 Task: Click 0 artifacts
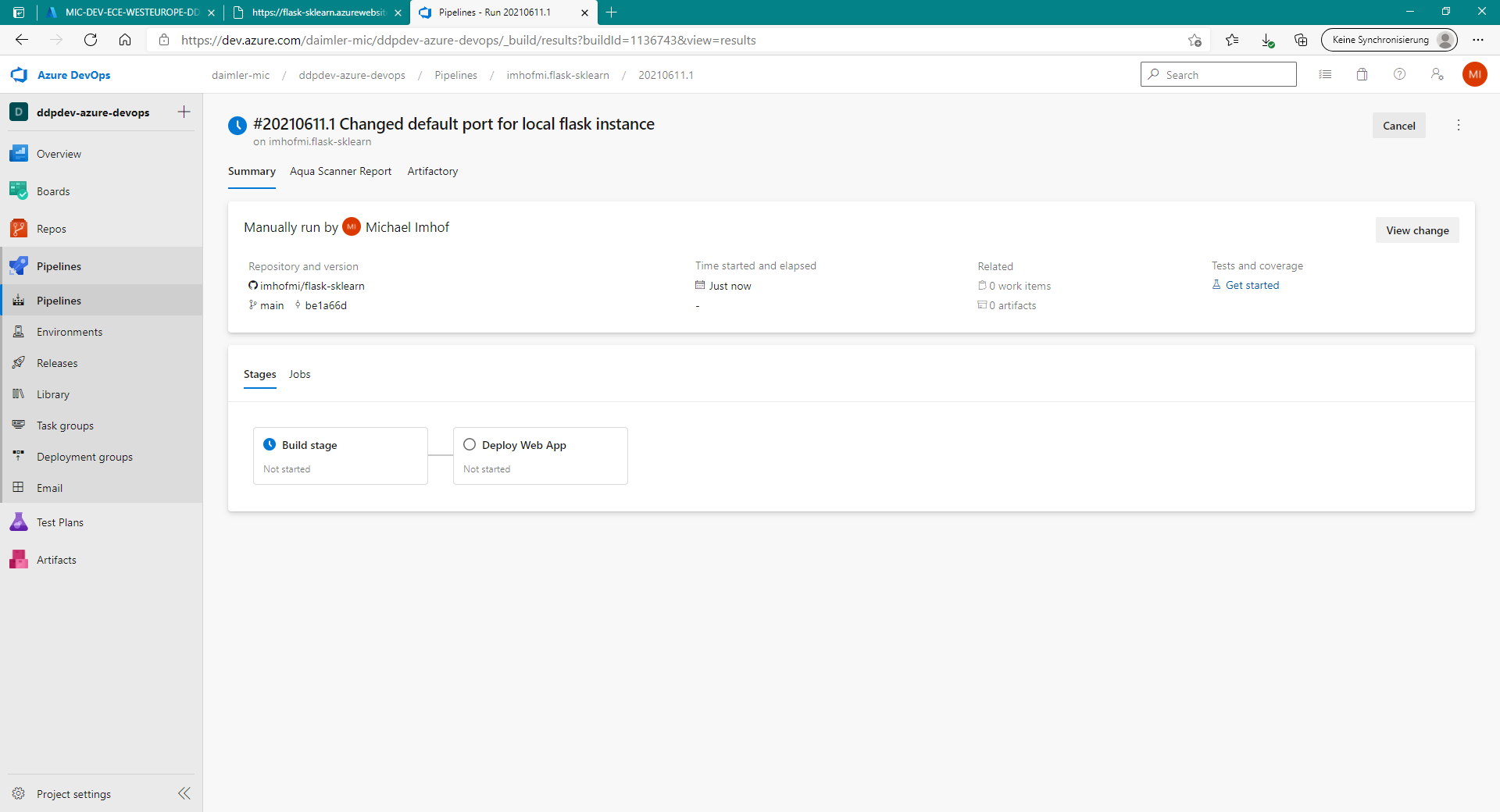pyautogui.click(x=1012, y=305)
